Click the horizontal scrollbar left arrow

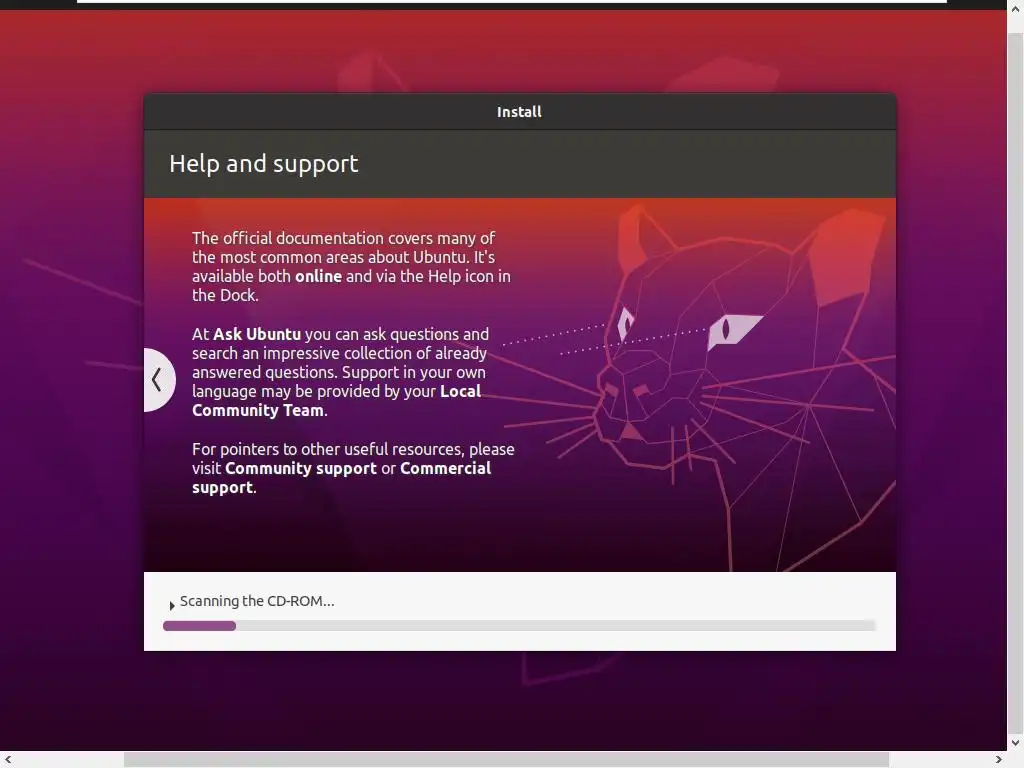[x=8, y=760]
